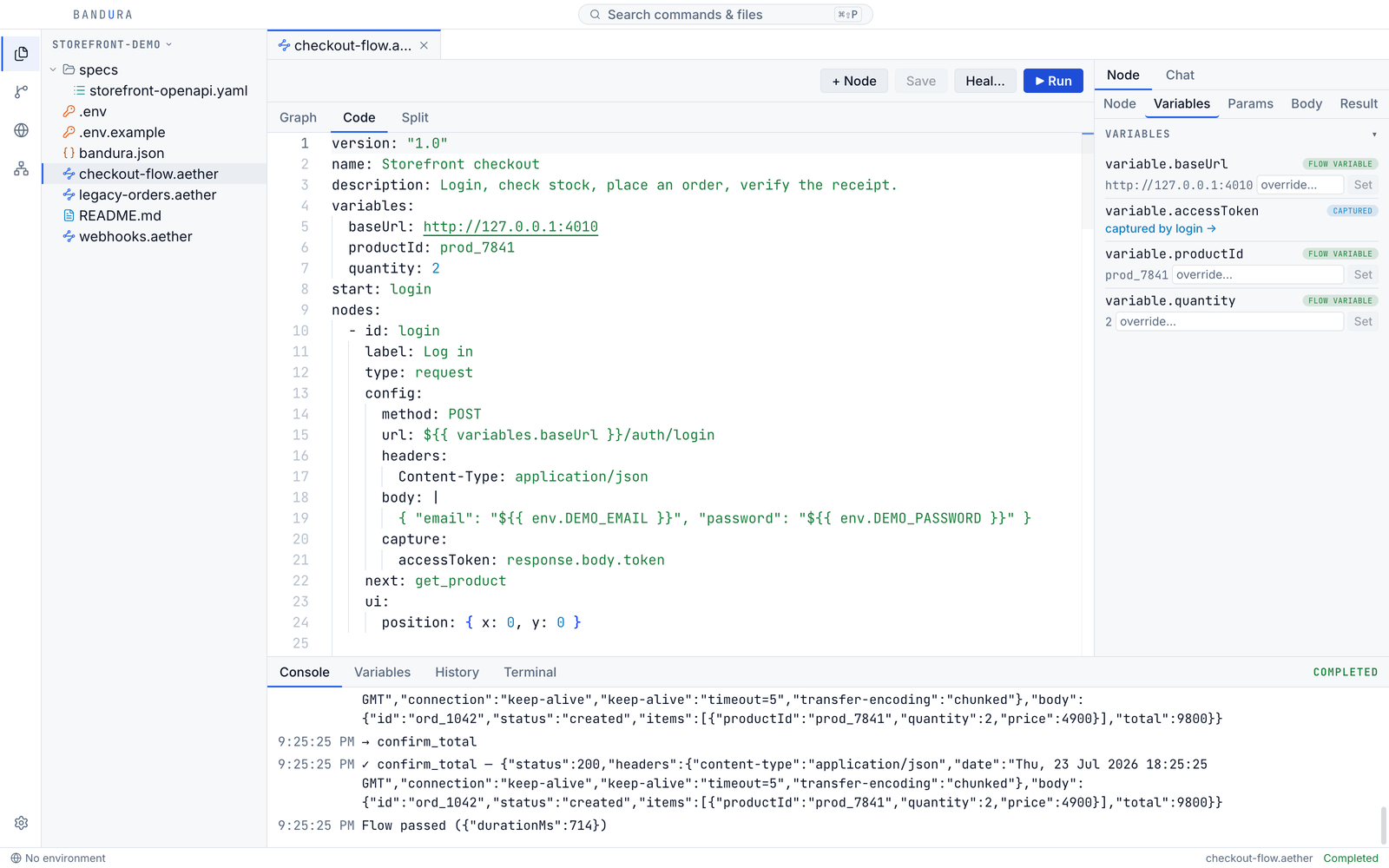
Task: Click the + Node button
Action: [854, 81]
